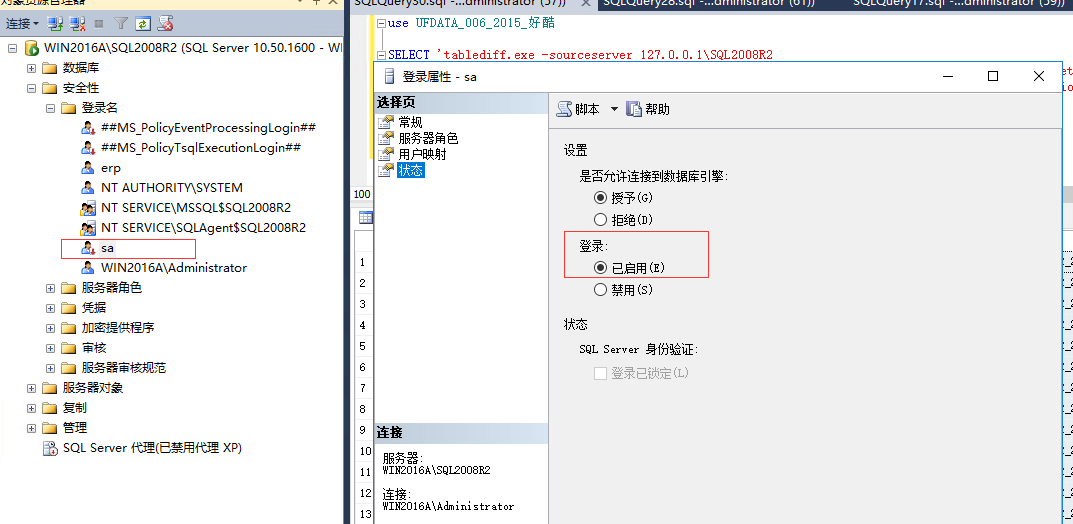Click the connect server icon in Object Explorer
The image size is (1073, 524).
tap(55, 24)
